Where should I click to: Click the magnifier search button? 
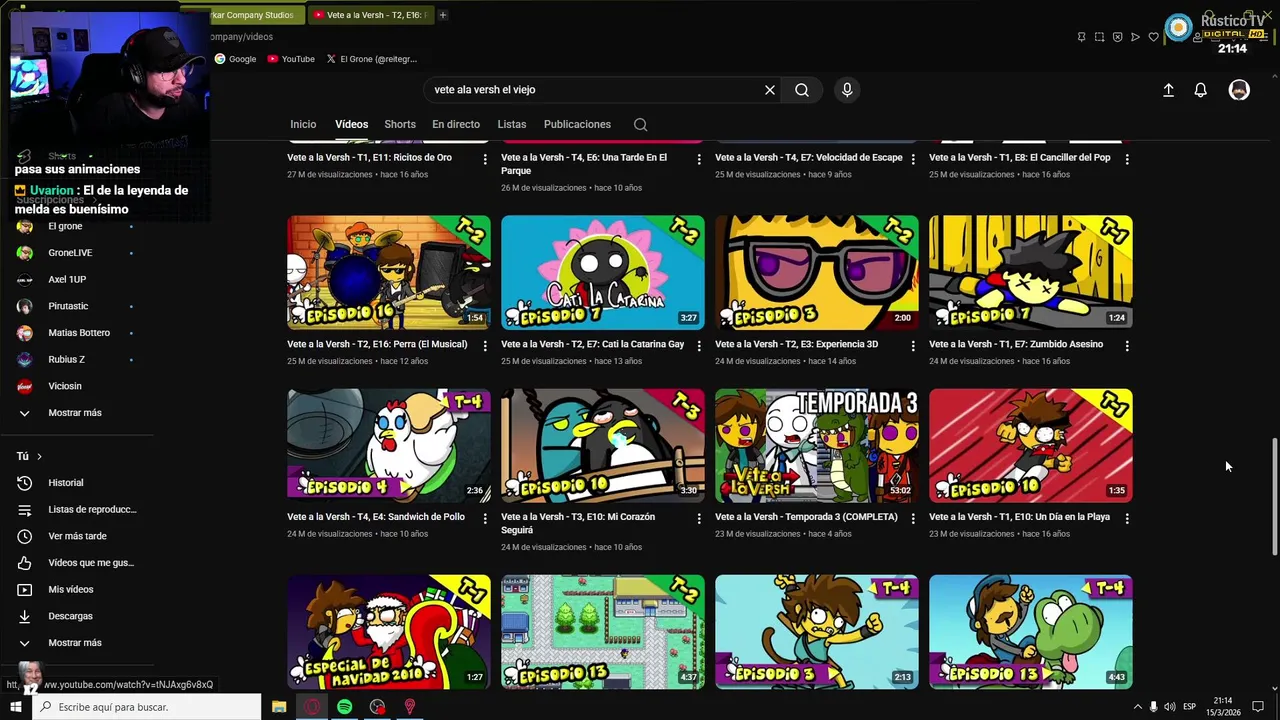coord(802,90)
